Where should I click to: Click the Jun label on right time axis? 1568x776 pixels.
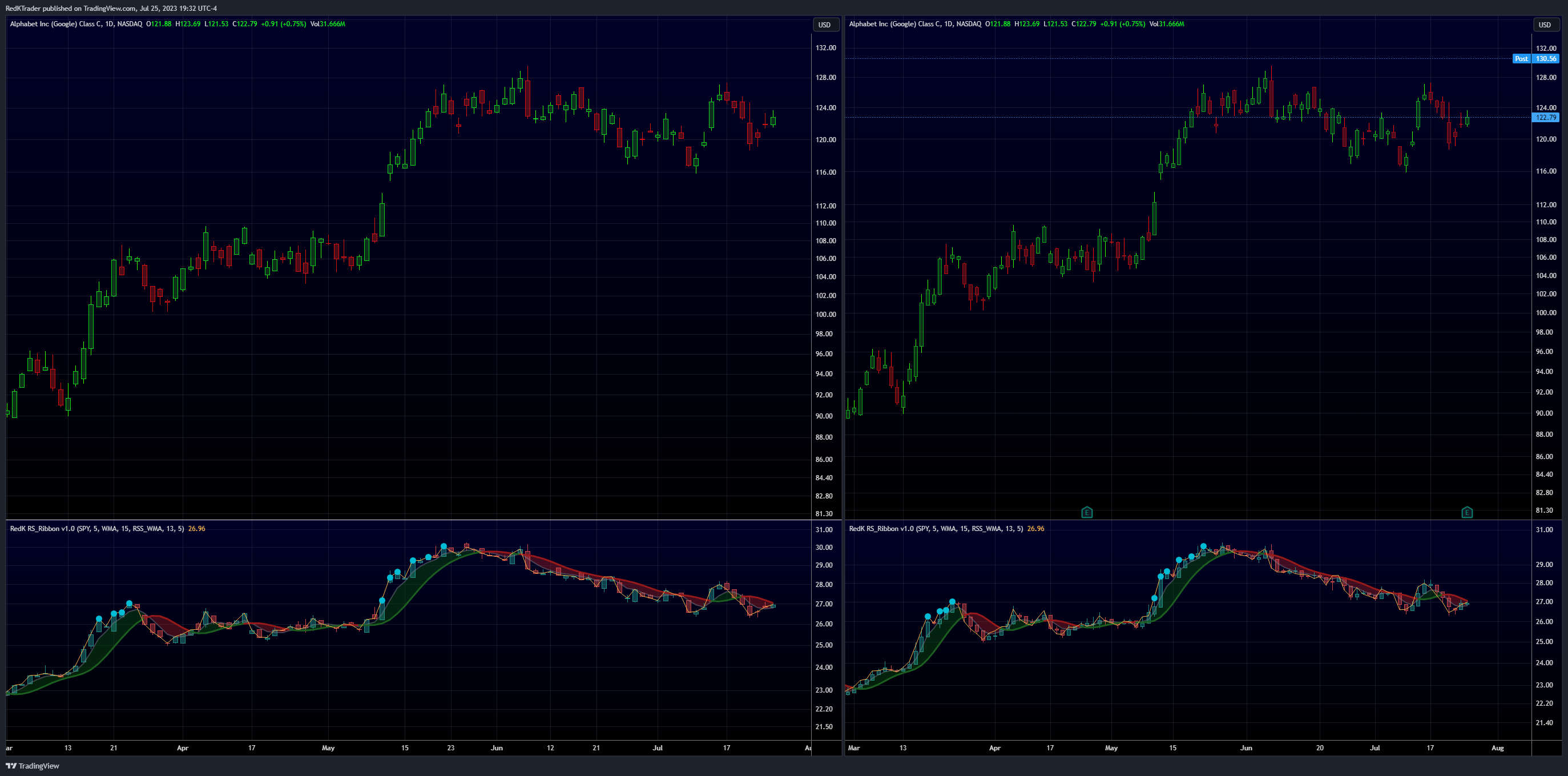pyautogui.click(x=1246, y=747)
